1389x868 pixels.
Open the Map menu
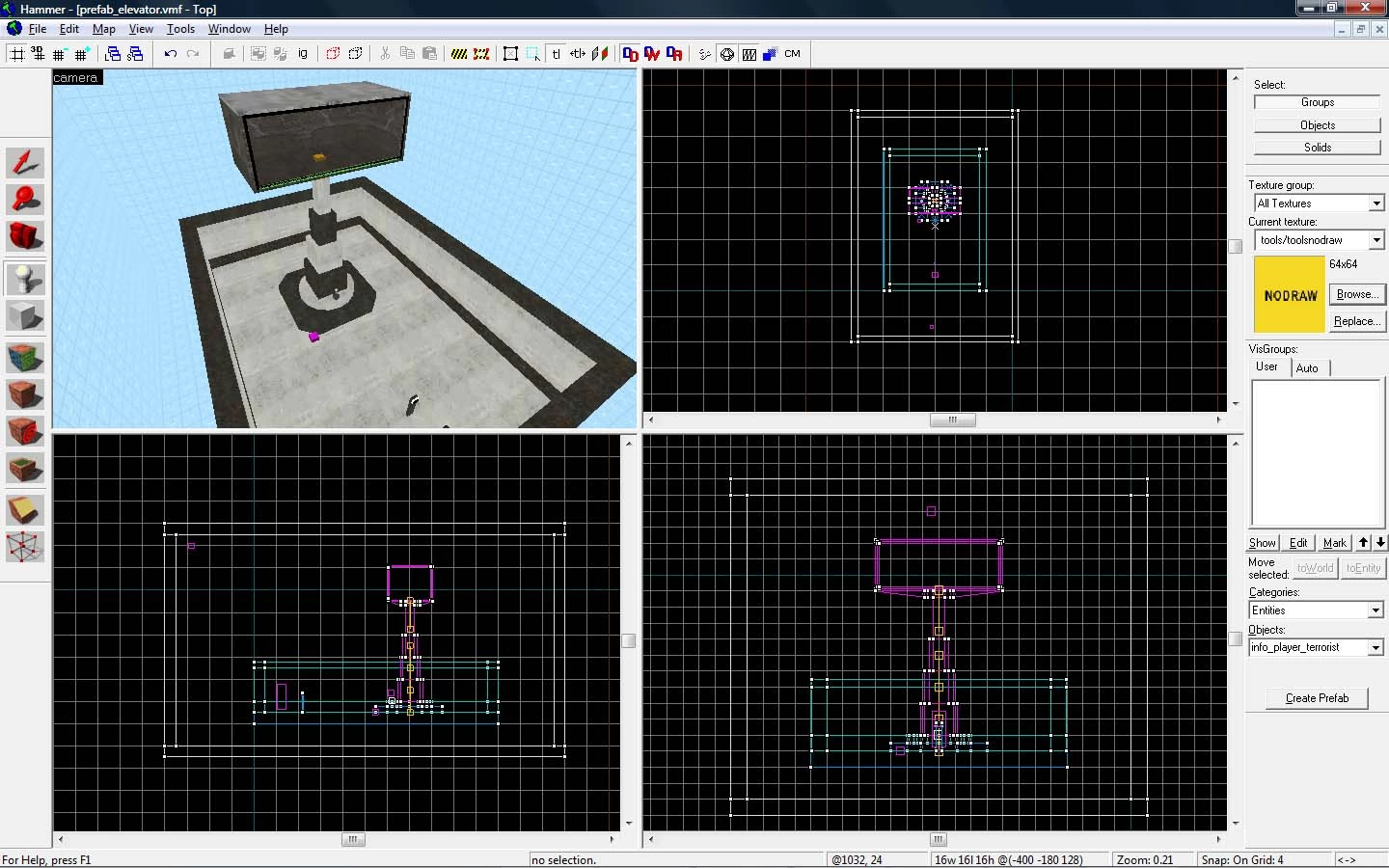tap(104, 29)
